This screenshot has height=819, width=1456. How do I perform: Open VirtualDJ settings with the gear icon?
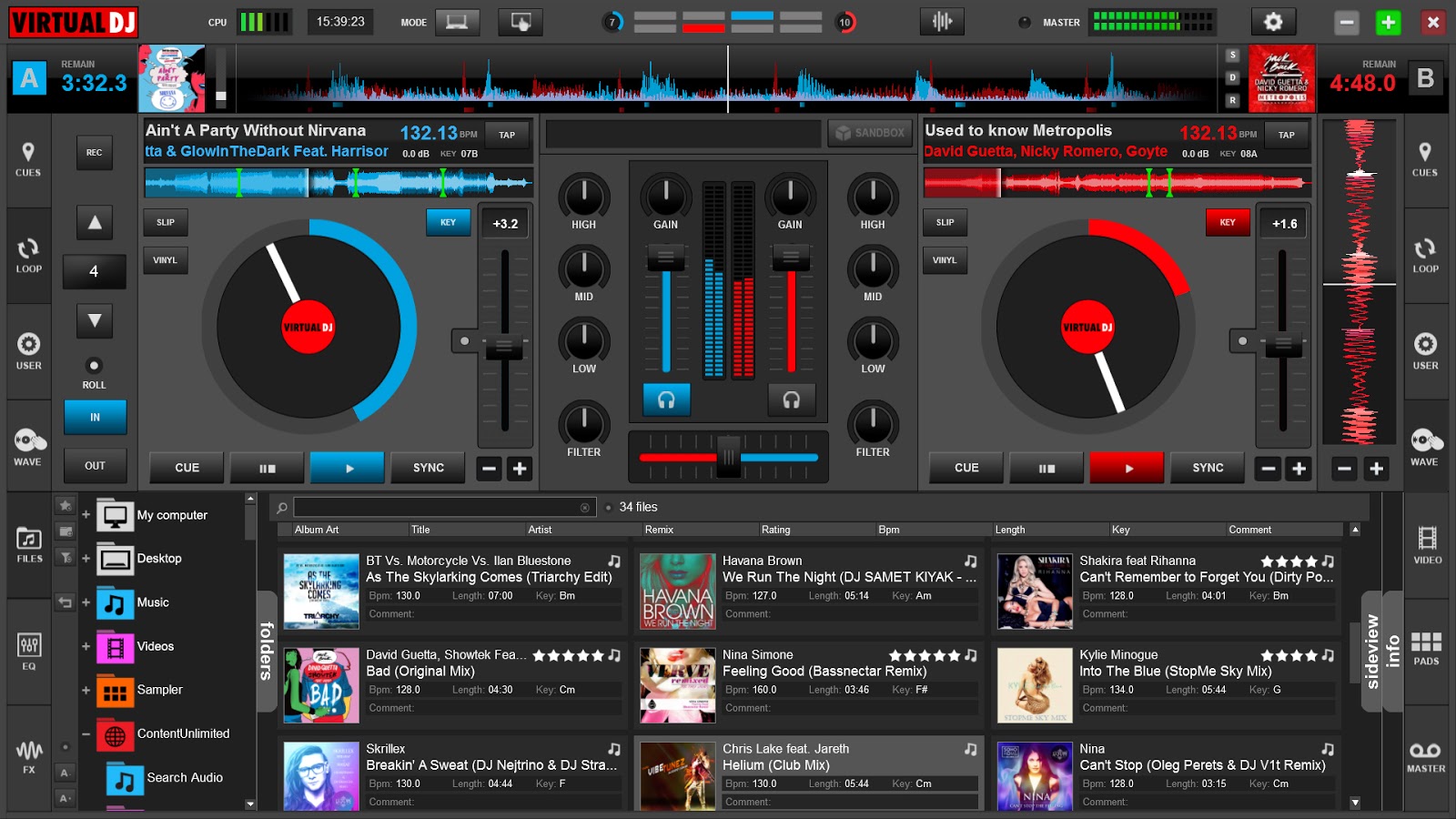click(1274, 22)
